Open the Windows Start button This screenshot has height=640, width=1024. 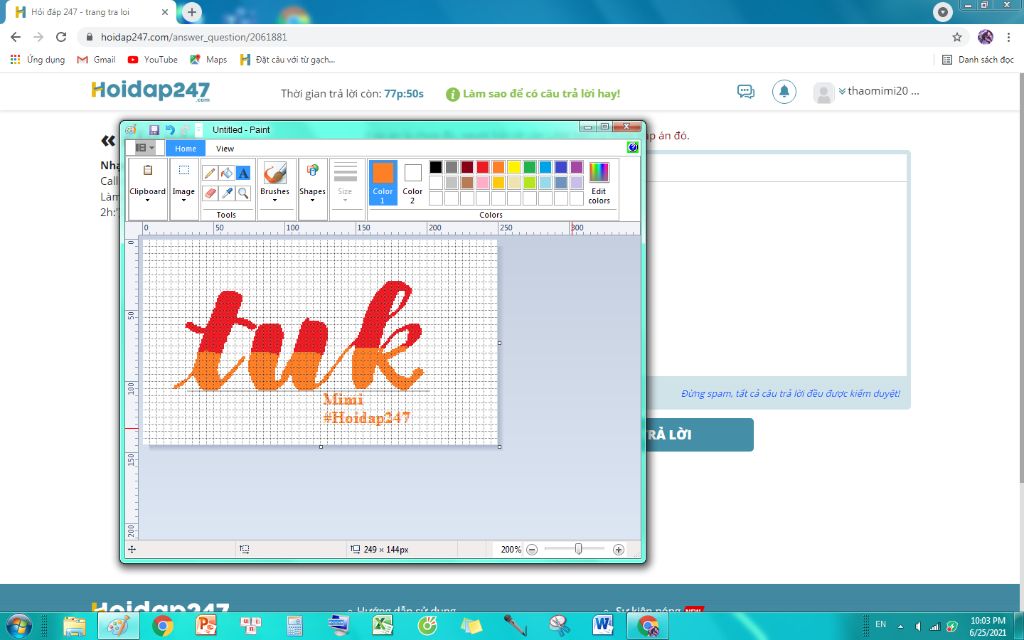[x=18, y=626]
